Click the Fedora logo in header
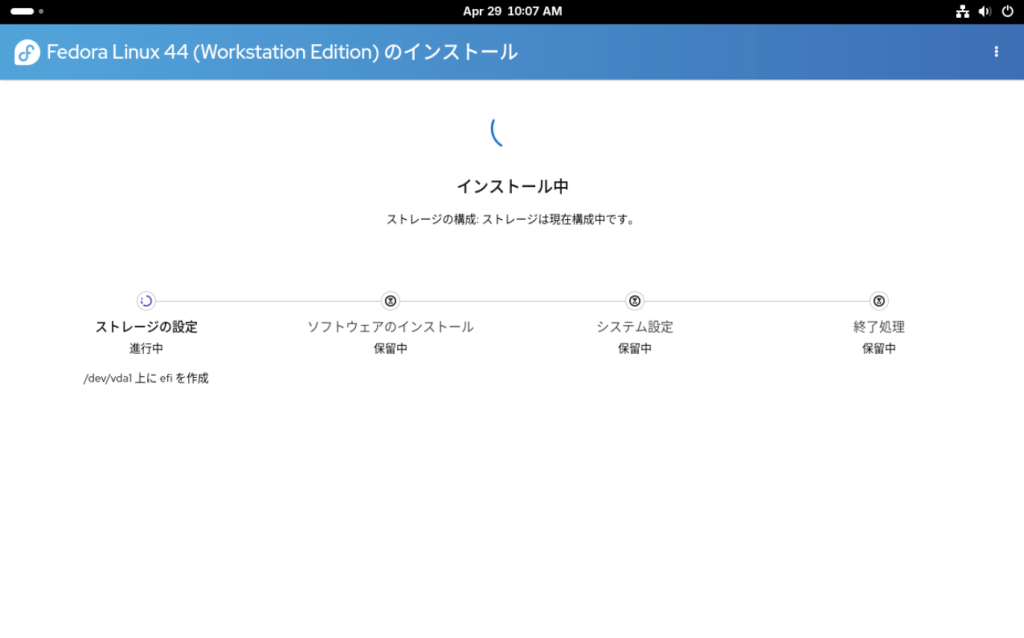1024x638 pixels. [27, 52]
